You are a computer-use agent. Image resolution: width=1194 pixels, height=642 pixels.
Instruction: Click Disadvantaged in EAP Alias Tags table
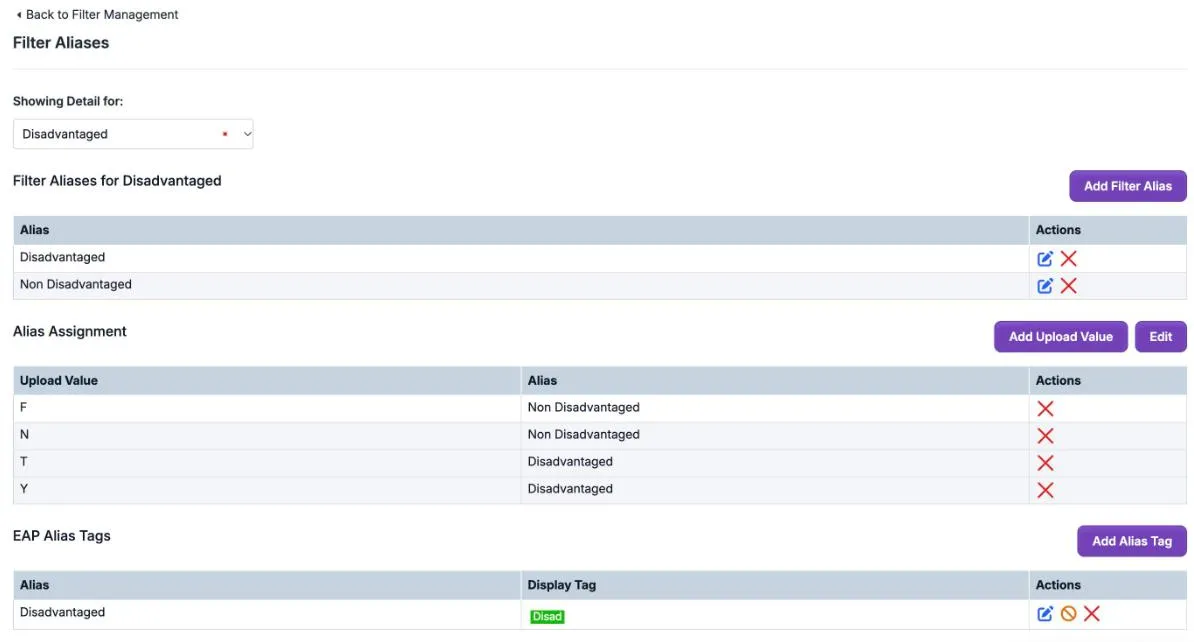[x=62, y=612]
